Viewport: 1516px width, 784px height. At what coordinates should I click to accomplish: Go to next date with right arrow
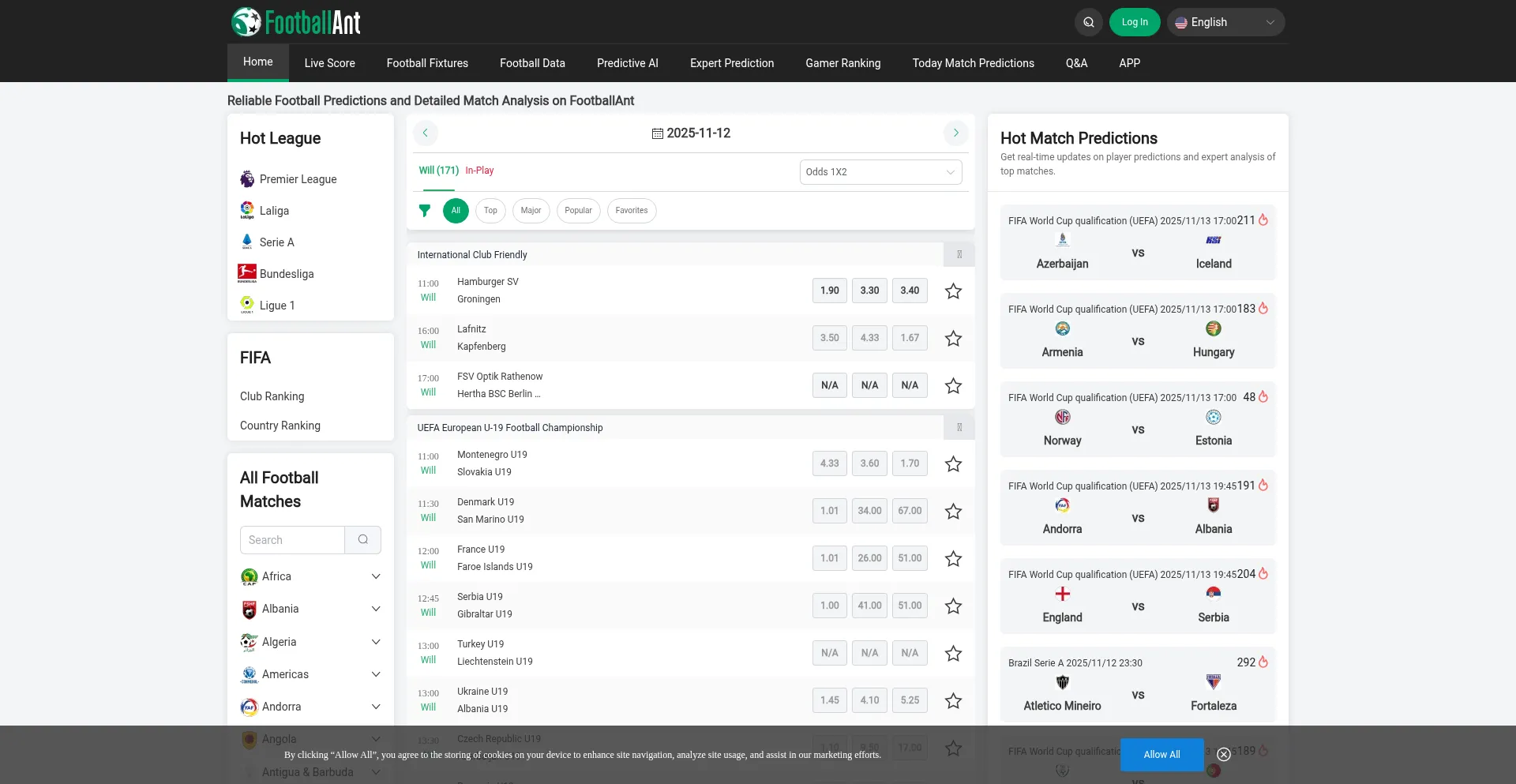[x=955, y=133]
